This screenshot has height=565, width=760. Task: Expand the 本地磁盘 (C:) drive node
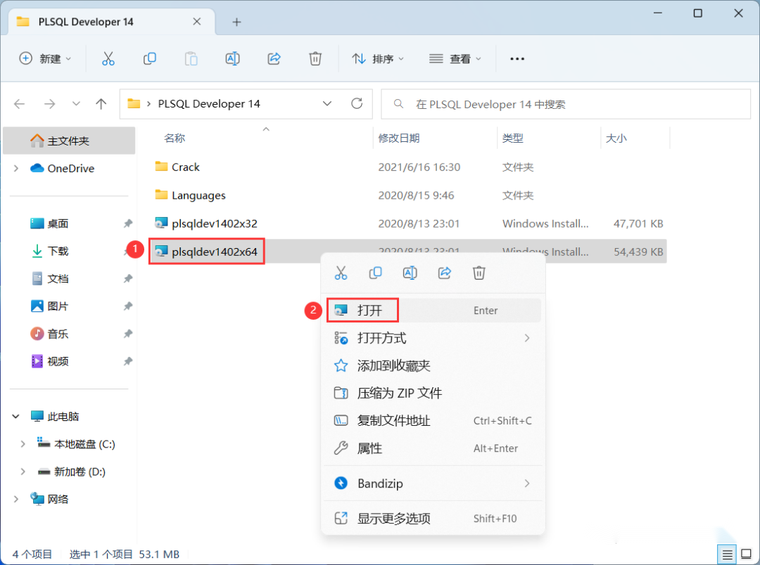pos(23,444)
